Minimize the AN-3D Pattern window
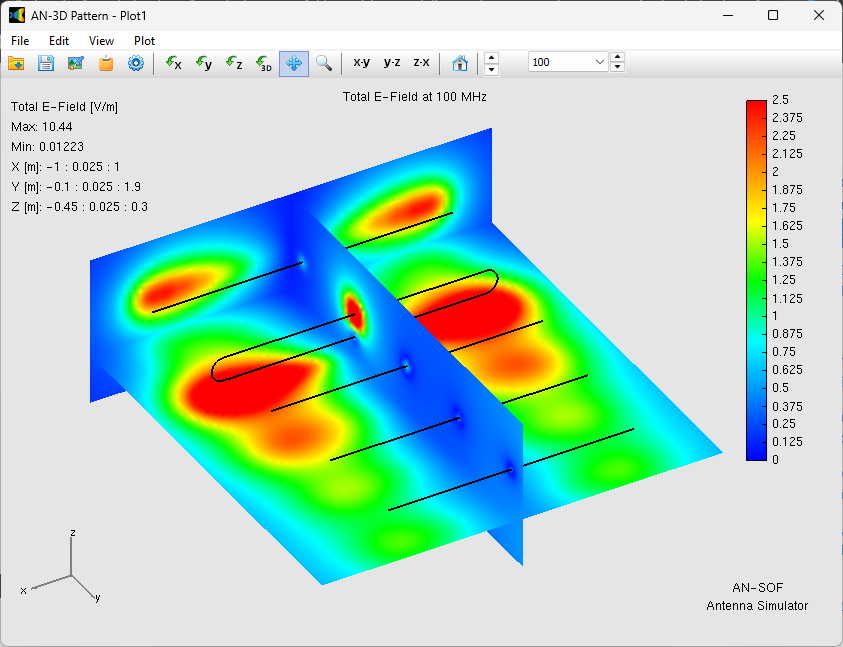The image size is (843, 647). (728, 15)
